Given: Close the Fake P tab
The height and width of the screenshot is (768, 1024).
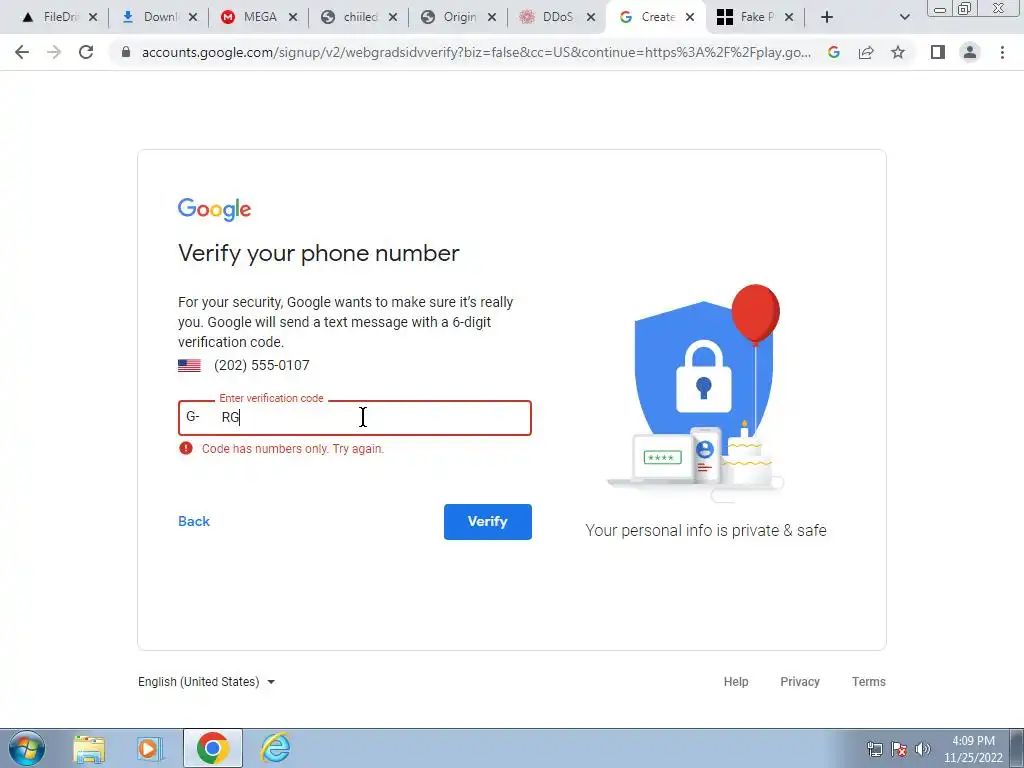Looking at the screenshot, I should (x=789, y=18).
